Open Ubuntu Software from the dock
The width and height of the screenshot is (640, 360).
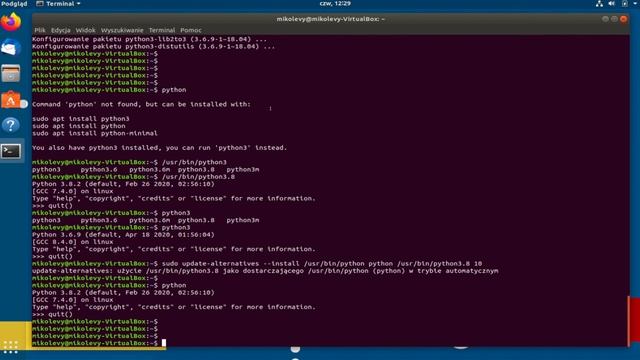point(11,100)
